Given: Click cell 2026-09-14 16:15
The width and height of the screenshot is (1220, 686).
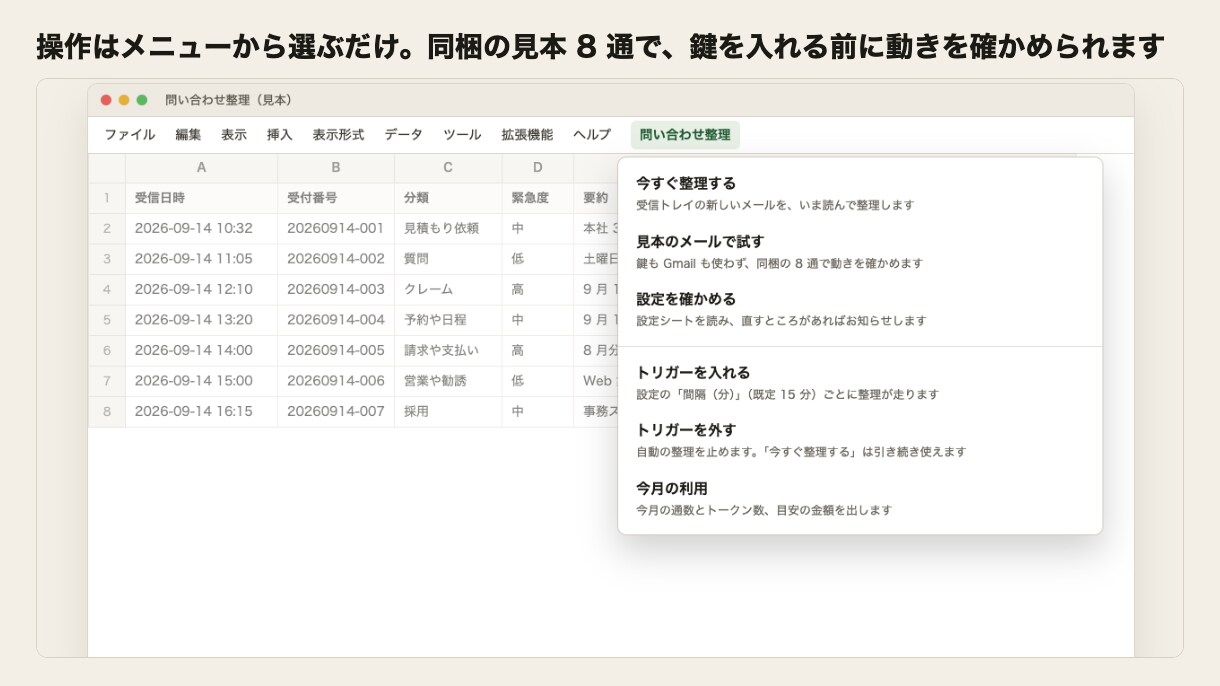Looking at the screenshot, I should pyautogui.click(x=201, y=411).
